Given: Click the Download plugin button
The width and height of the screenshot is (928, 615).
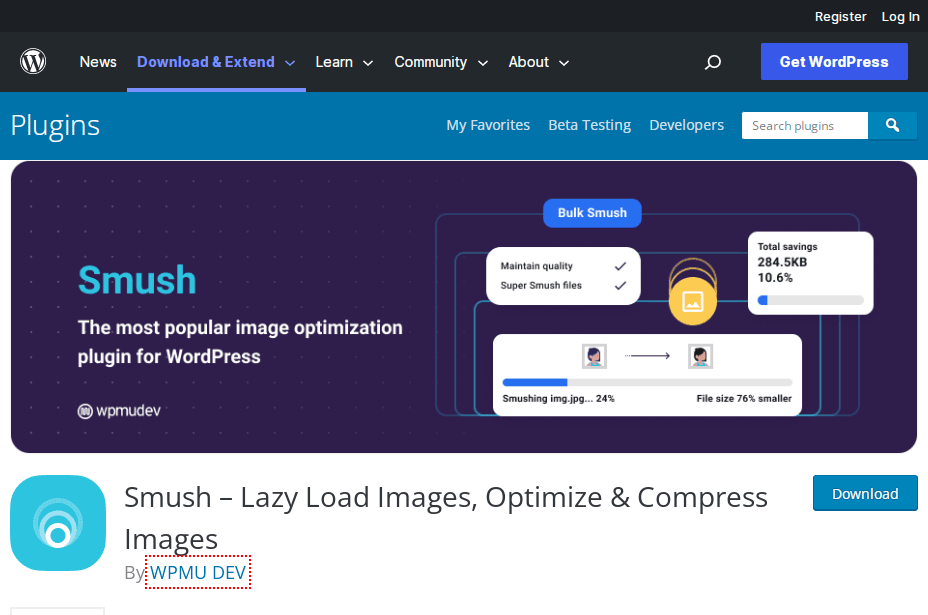Looking at the screenshot, I should tap(865, 493).
